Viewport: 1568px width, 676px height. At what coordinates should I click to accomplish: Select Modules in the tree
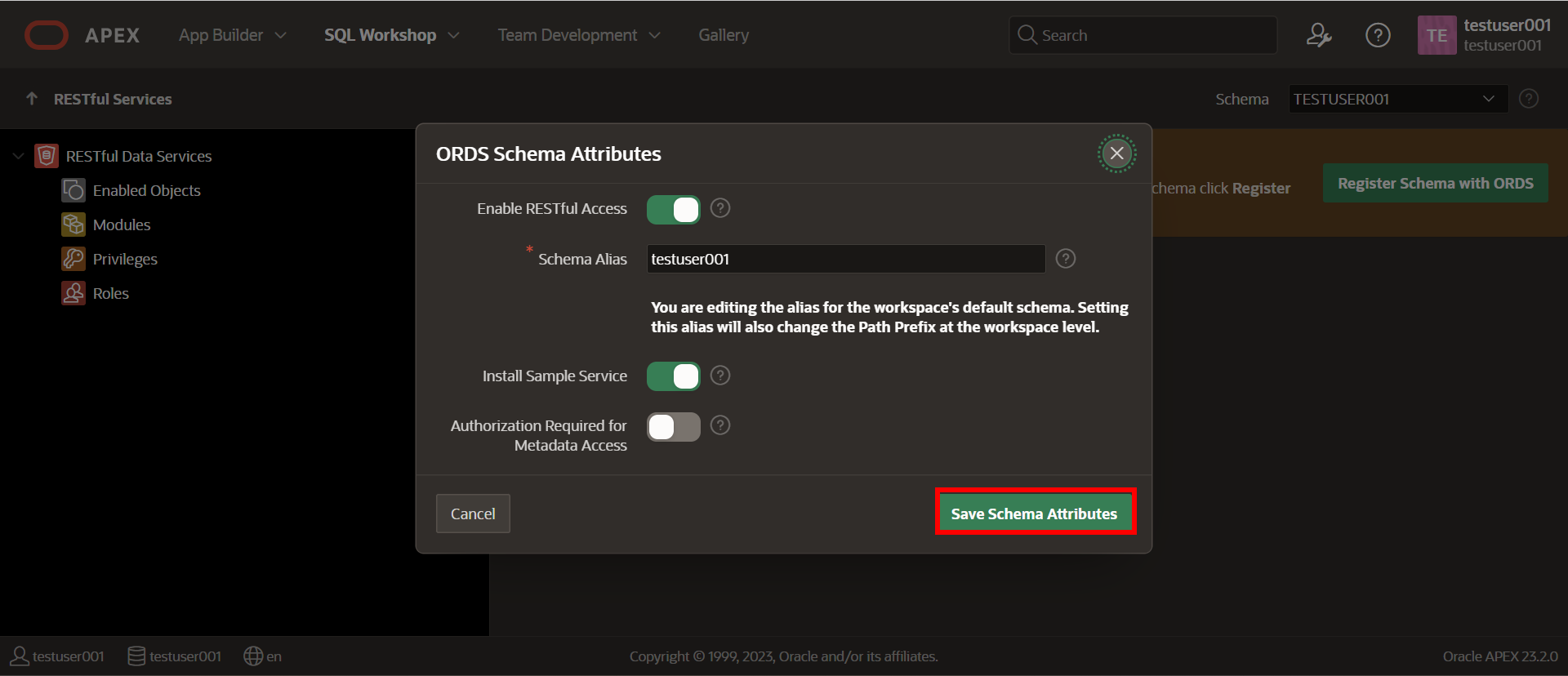[122, 225]
